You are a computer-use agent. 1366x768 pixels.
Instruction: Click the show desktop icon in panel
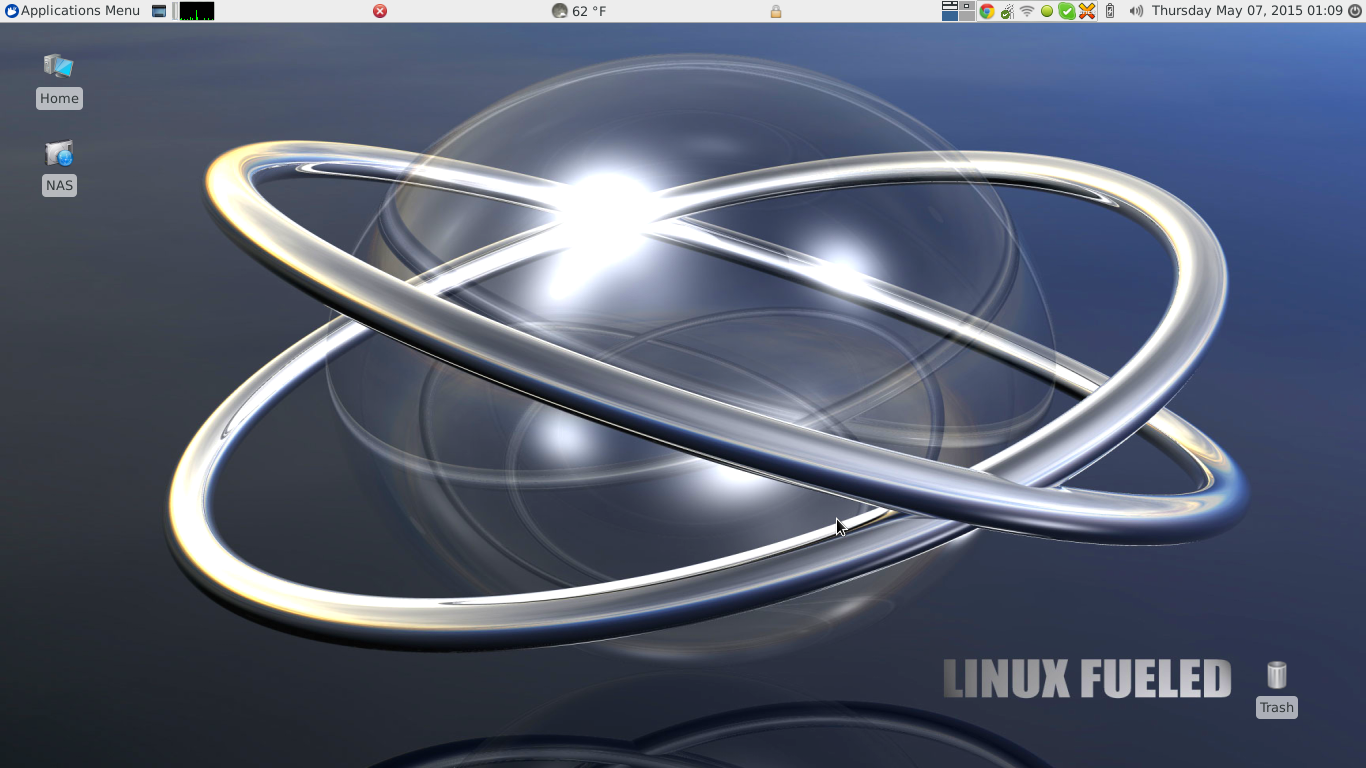[x=159, y=11]
